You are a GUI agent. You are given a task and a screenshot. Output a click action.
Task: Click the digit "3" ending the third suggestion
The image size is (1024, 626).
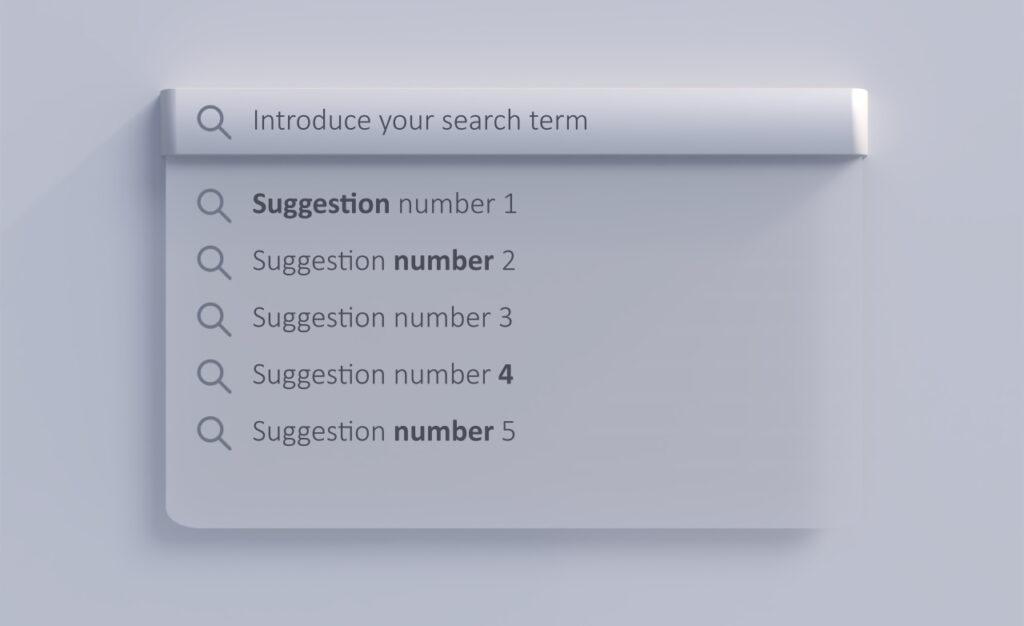coord(505,319)
